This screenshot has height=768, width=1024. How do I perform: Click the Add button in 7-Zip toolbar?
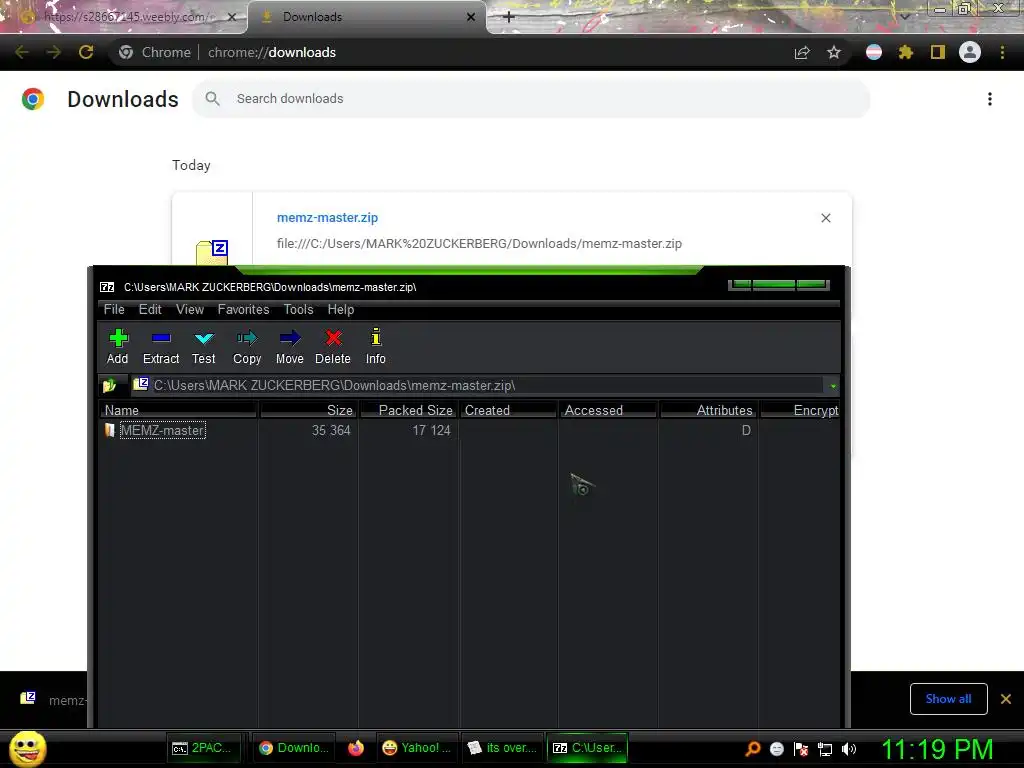(x=118, y=346)
